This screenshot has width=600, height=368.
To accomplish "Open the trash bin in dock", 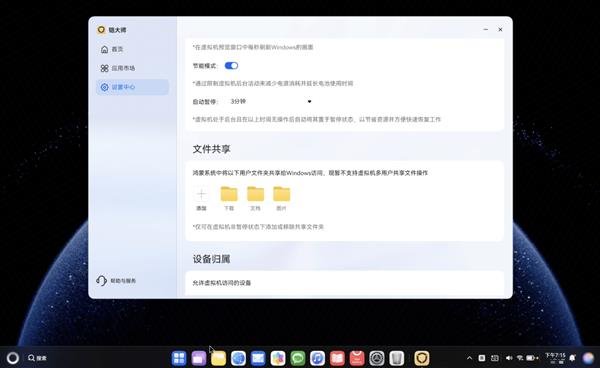I will coord(396,358).
